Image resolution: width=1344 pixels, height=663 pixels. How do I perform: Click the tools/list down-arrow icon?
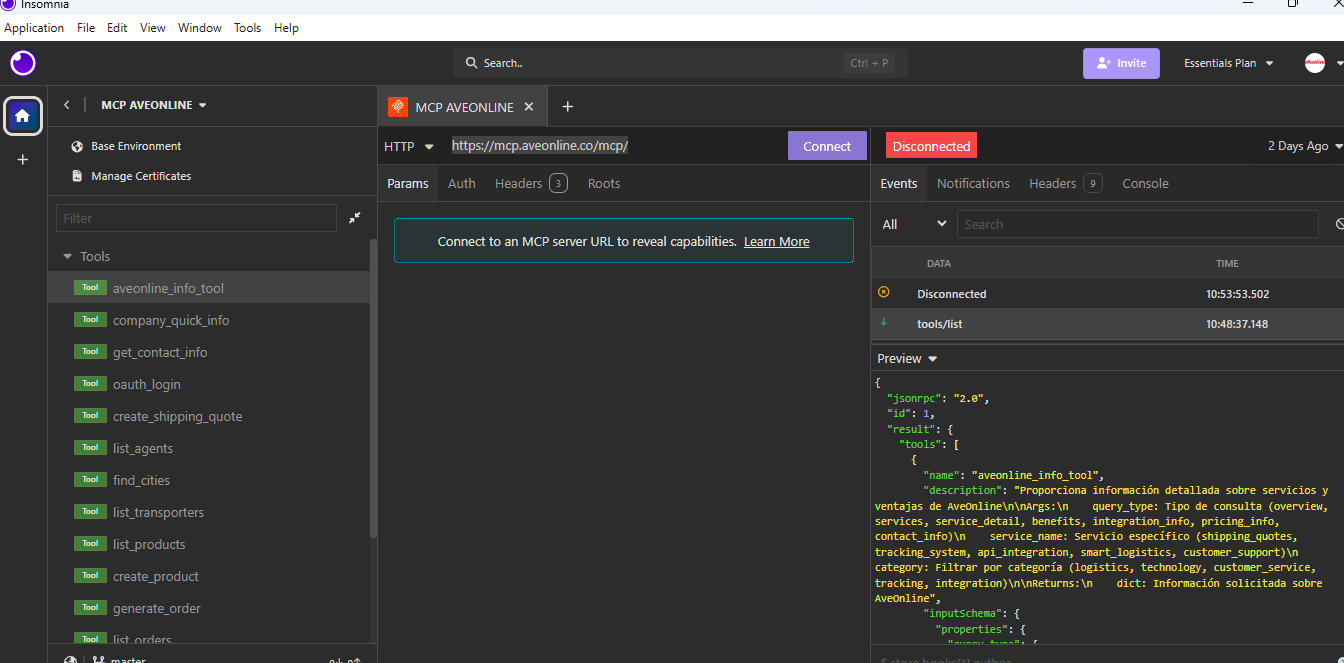click(x=883, y=322)
